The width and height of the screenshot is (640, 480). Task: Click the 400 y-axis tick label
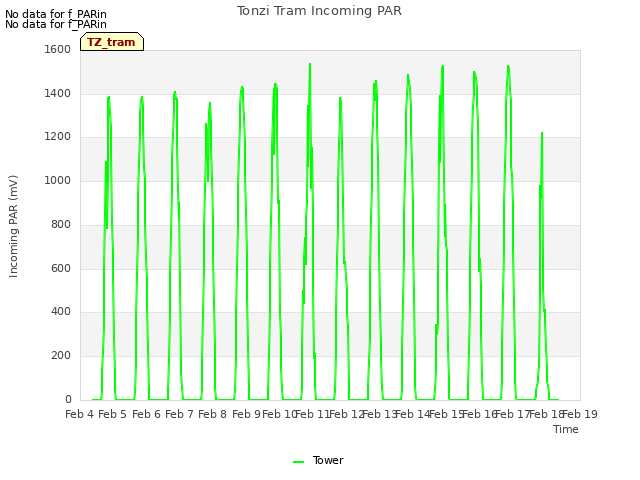pyautogui.click(x=61, y=312)
